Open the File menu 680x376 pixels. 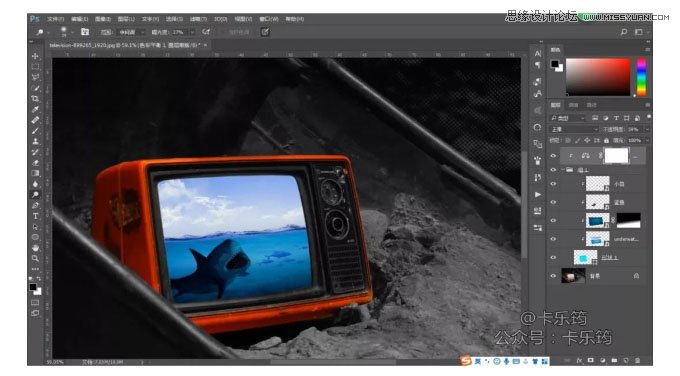[56, 19]
